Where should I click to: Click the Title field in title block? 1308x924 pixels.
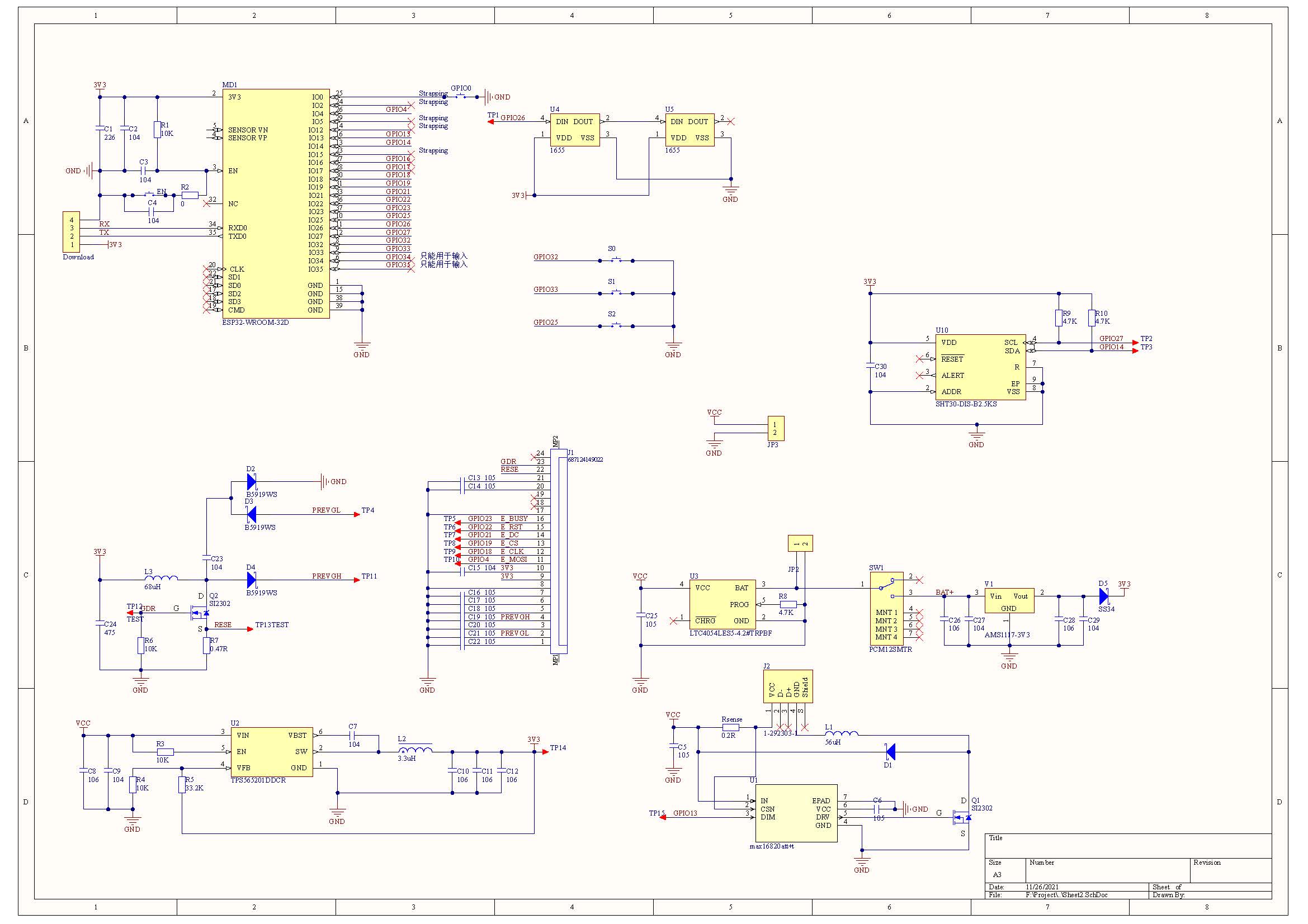[x=1128, y=846]
